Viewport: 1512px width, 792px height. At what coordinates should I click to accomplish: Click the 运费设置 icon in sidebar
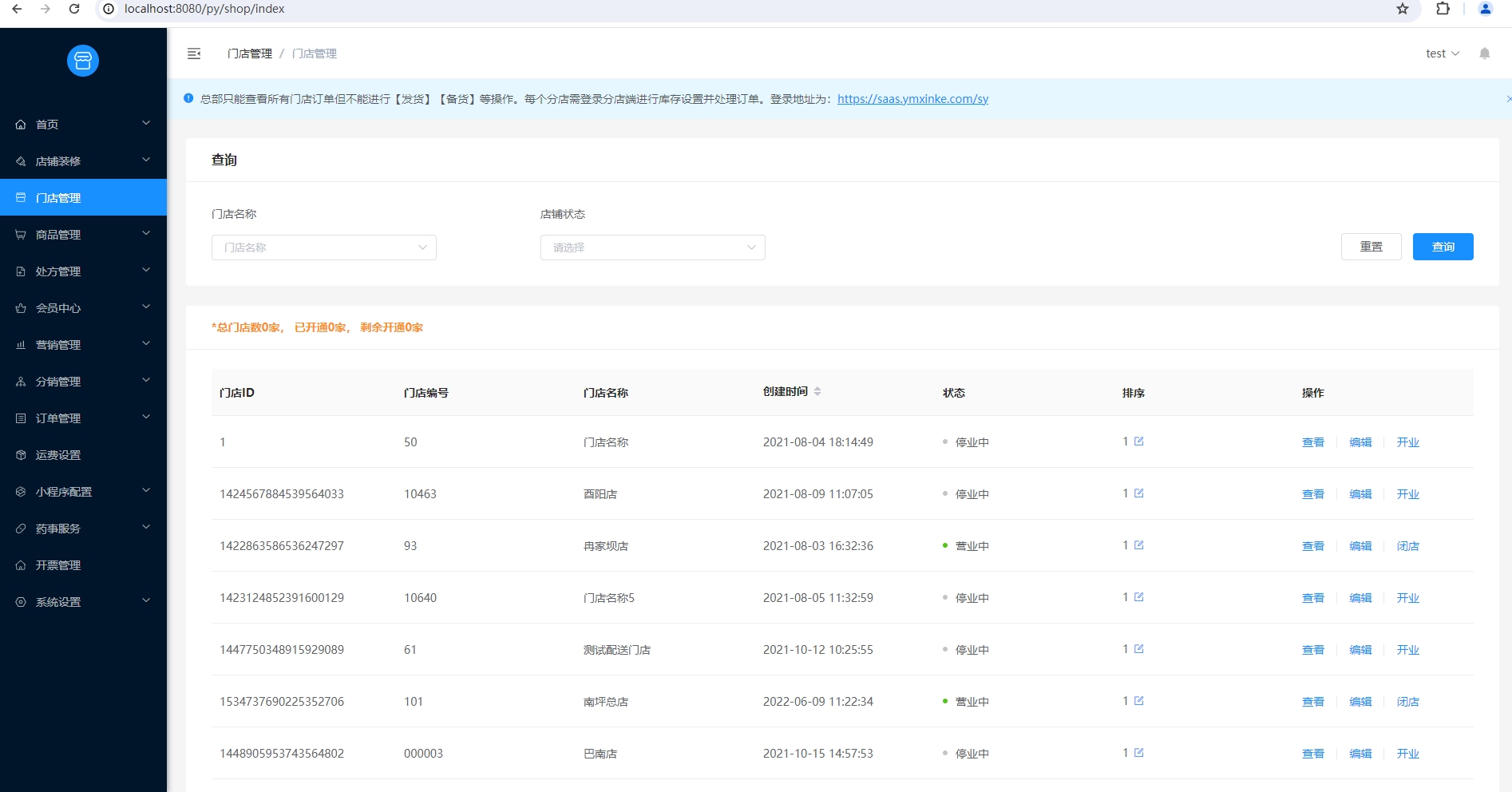tap(21, 455)
